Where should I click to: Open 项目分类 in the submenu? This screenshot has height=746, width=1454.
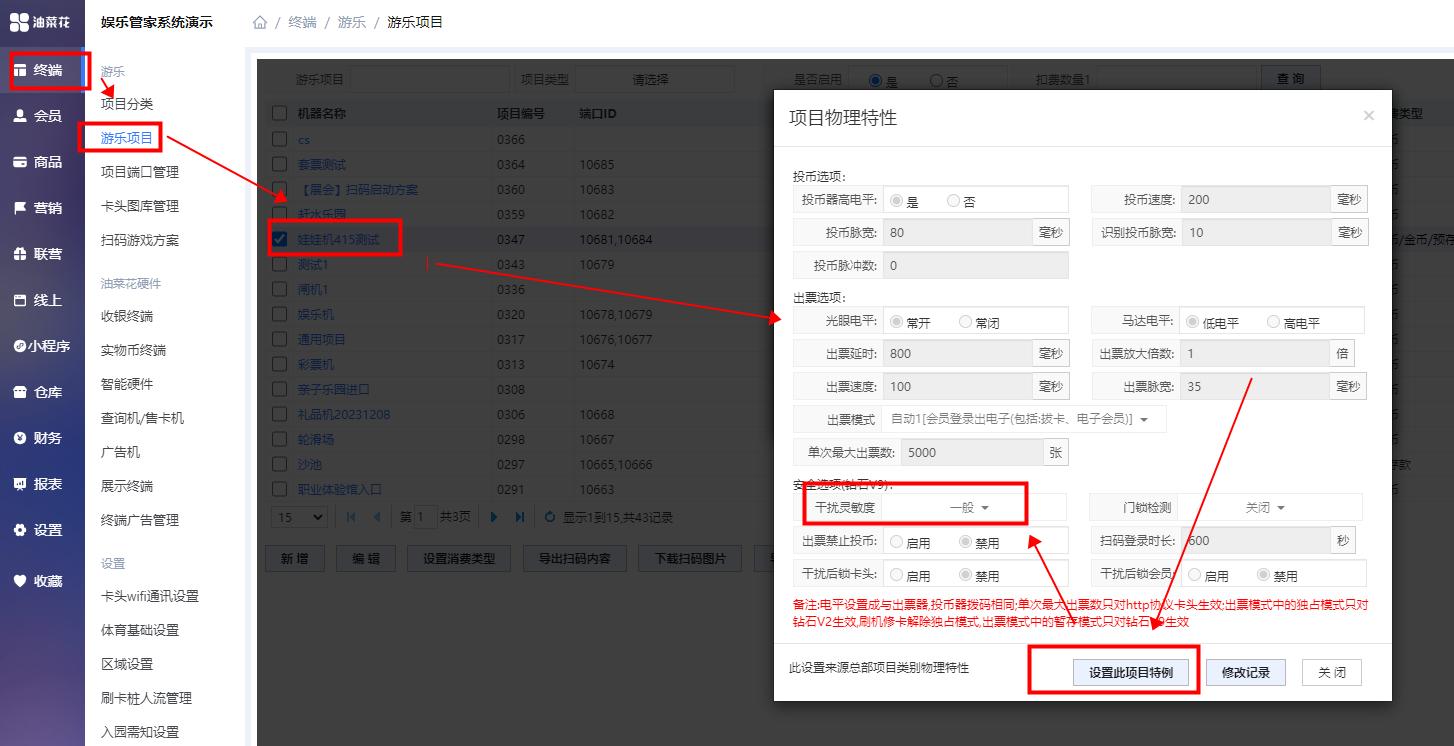point(127,104)
